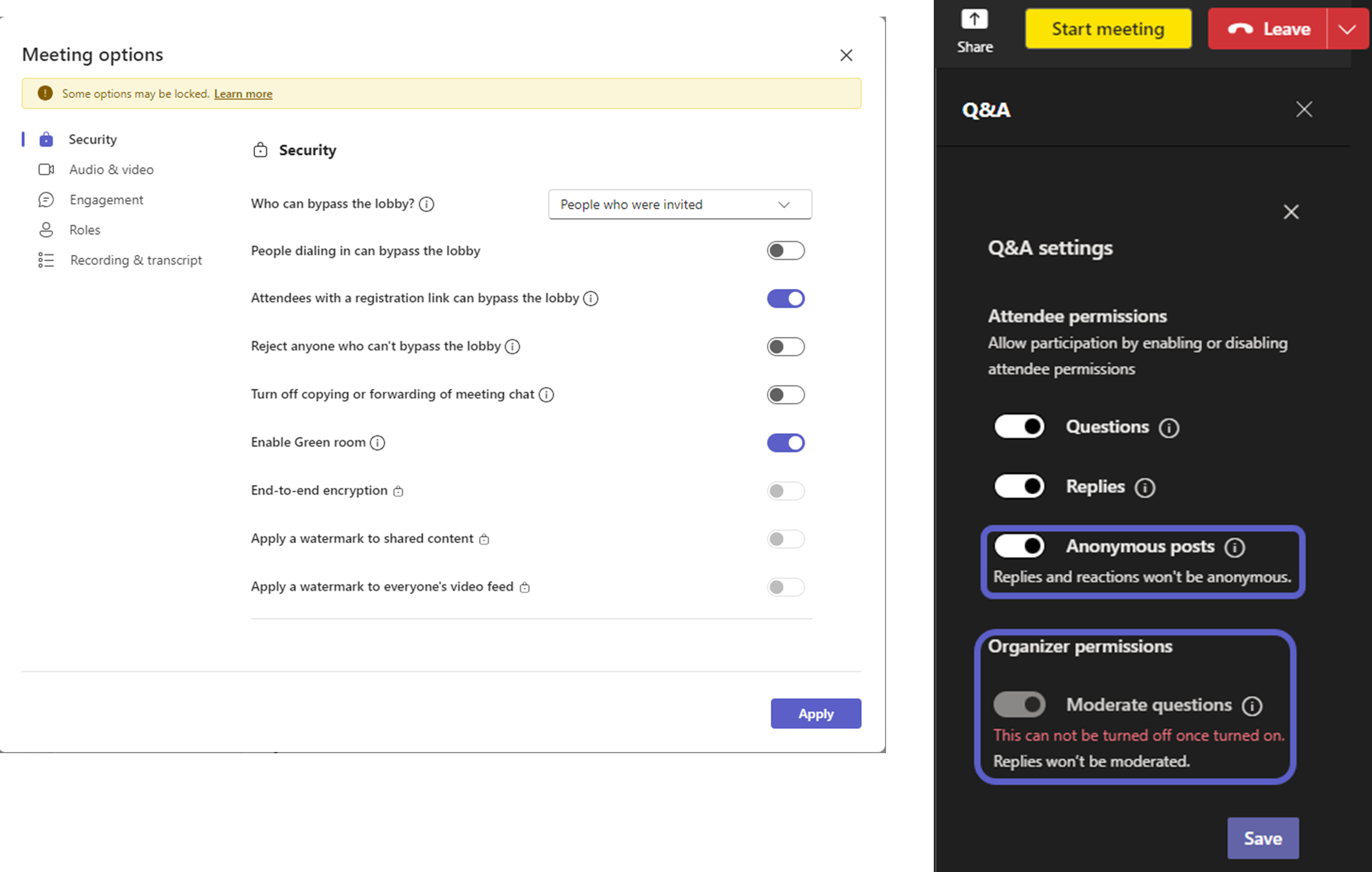Viewport: 1372px width, 872px height.
Task: Click info icon next to Enable Green room
Action: pos(377,443)
